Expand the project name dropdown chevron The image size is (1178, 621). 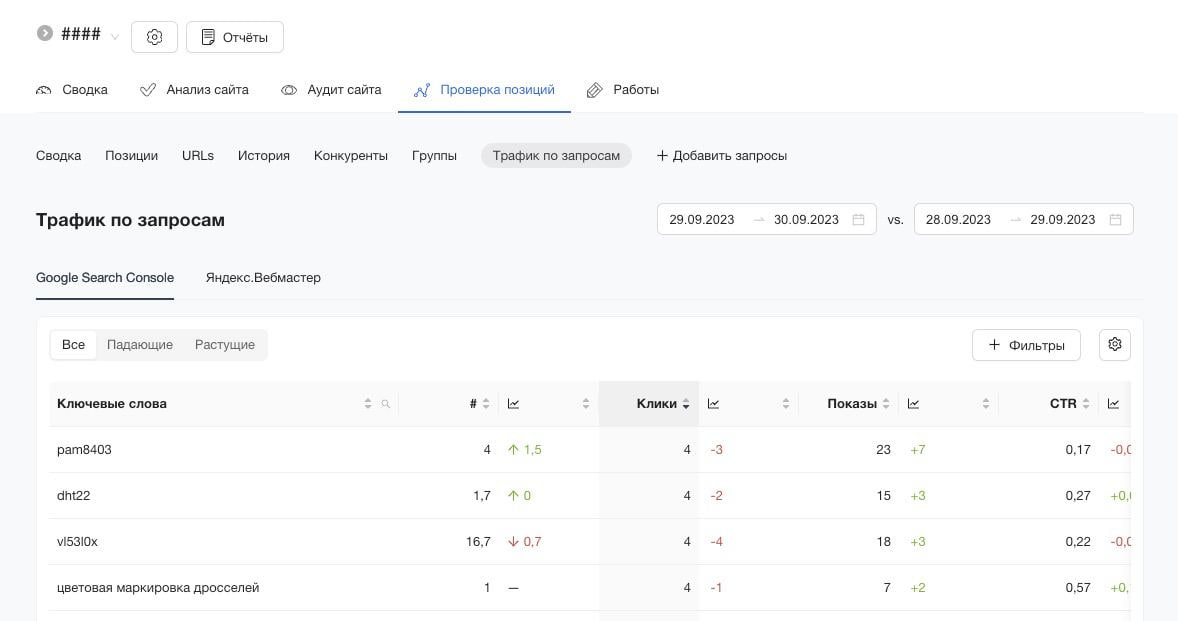point(115,37)
